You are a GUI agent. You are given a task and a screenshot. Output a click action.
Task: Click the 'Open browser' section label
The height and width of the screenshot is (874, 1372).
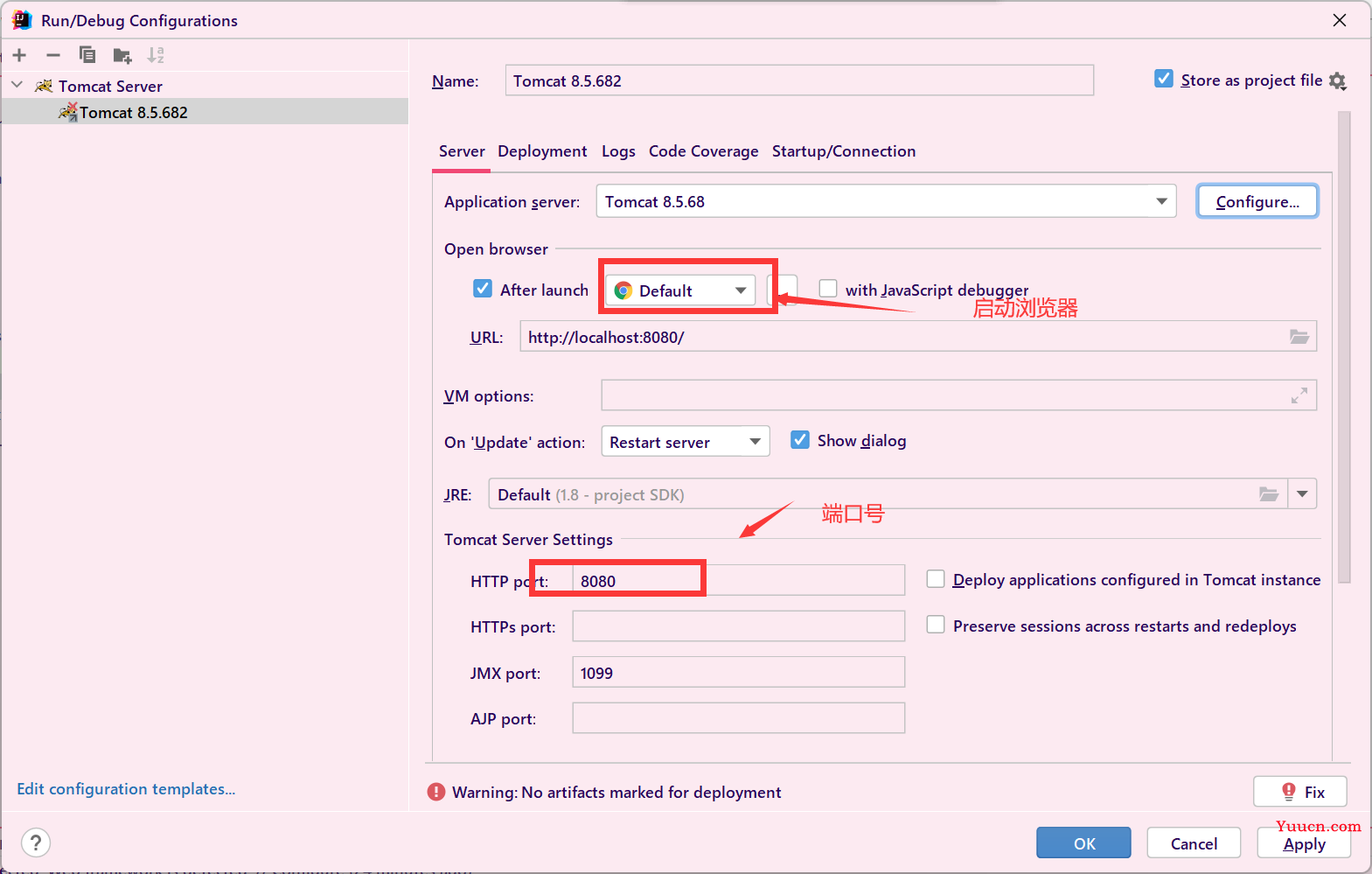coord(496,248)
